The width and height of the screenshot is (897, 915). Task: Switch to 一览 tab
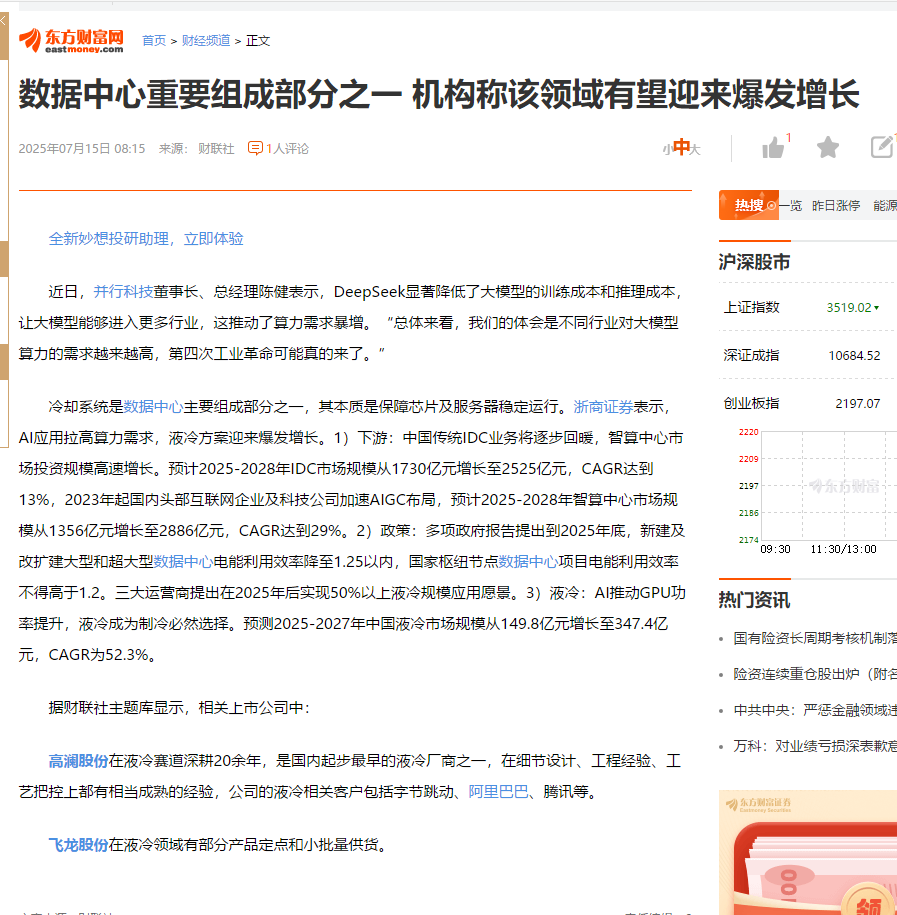point(791,205)
